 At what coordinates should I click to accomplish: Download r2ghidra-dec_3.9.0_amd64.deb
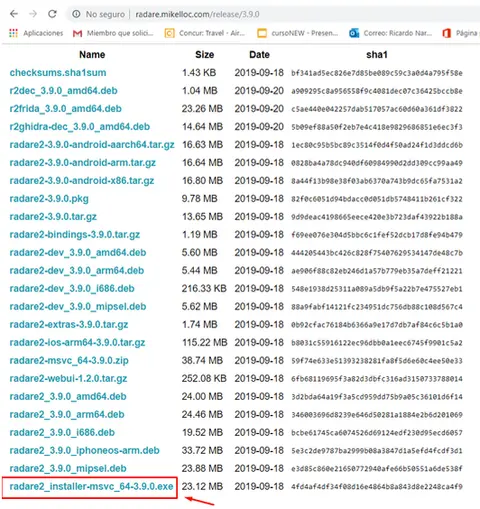pos(80,127)
